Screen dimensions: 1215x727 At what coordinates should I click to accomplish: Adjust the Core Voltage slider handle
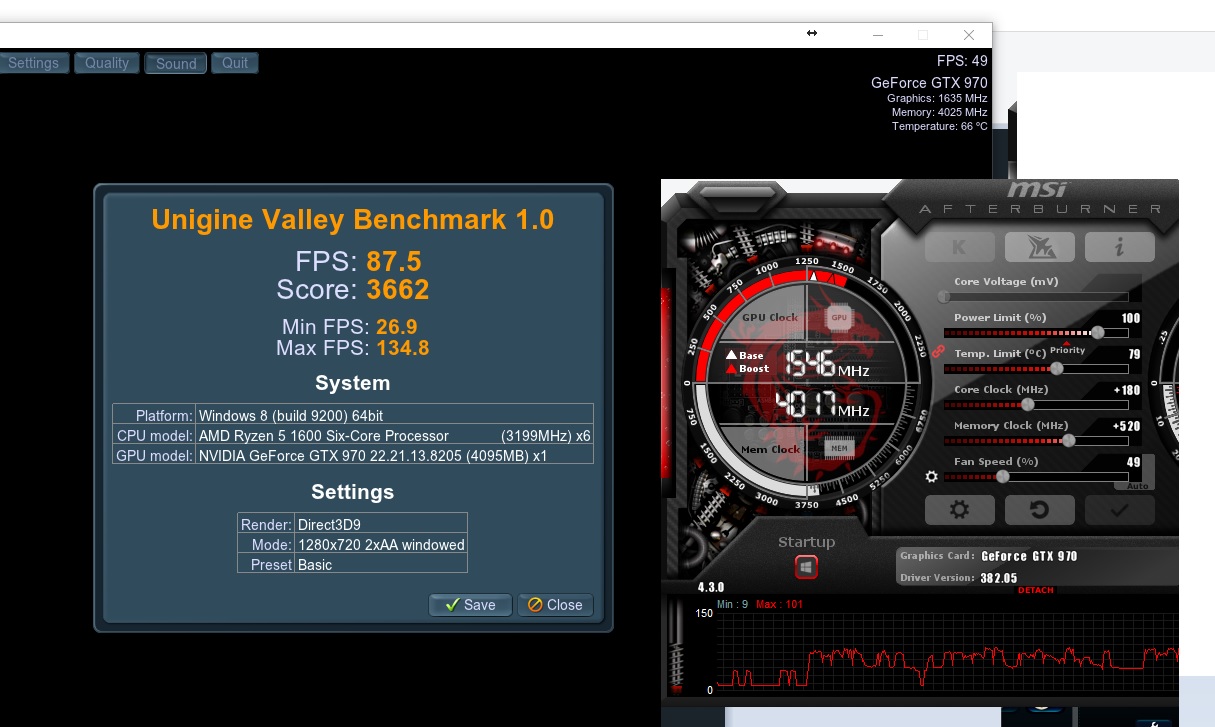point(943,297)
